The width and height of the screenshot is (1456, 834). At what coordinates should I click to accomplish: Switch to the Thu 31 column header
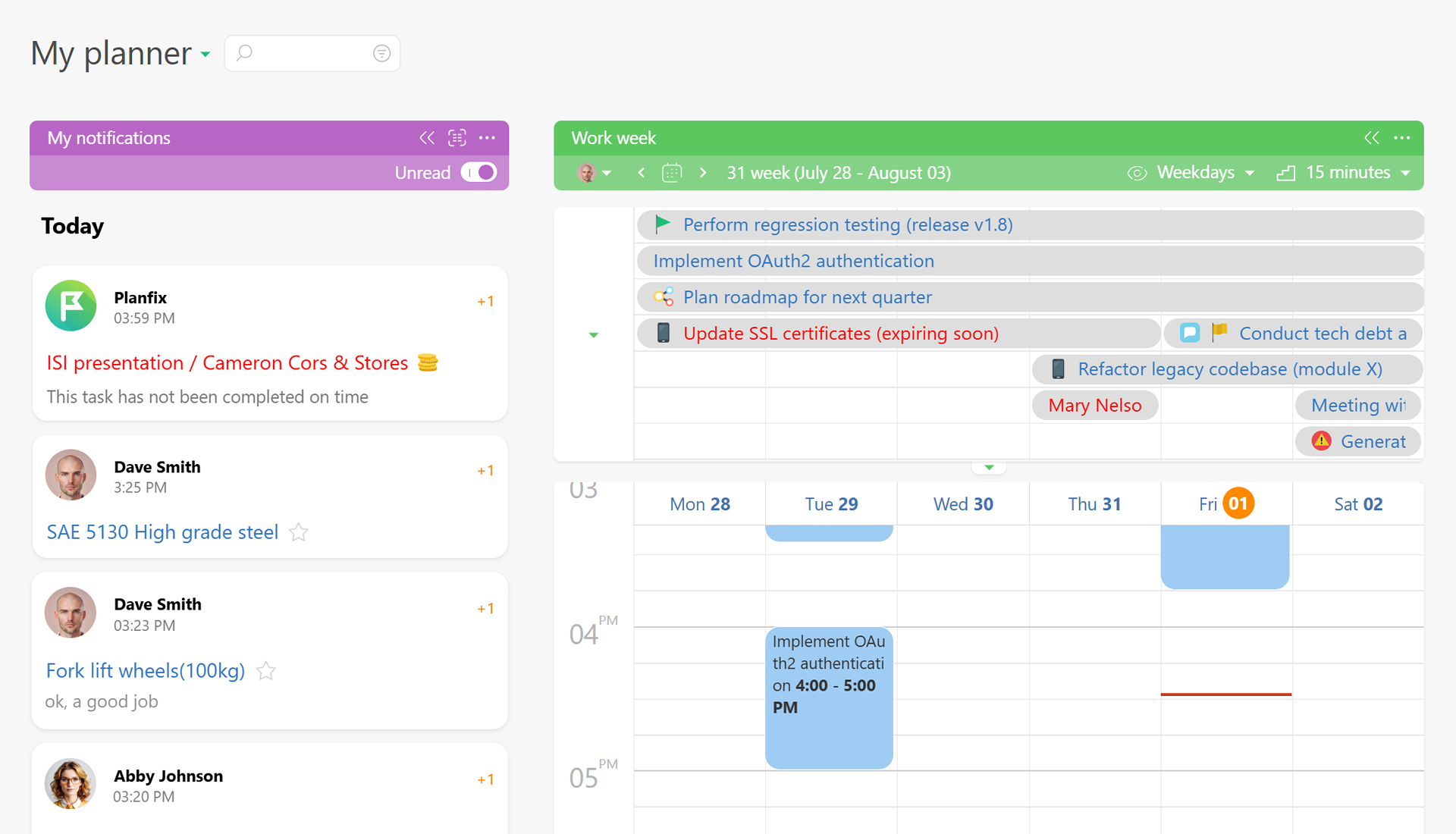pos(1094,503)
